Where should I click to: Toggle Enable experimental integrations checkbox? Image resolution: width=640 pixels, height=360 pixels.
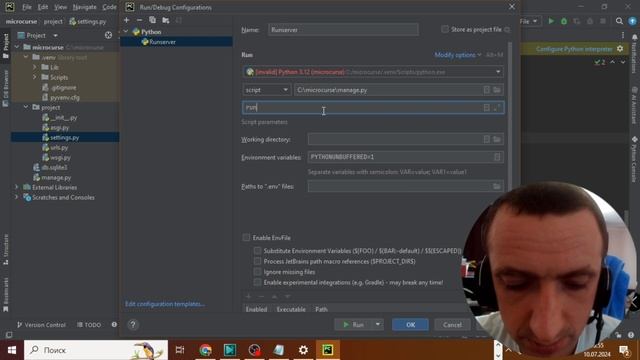pos(257,282)
